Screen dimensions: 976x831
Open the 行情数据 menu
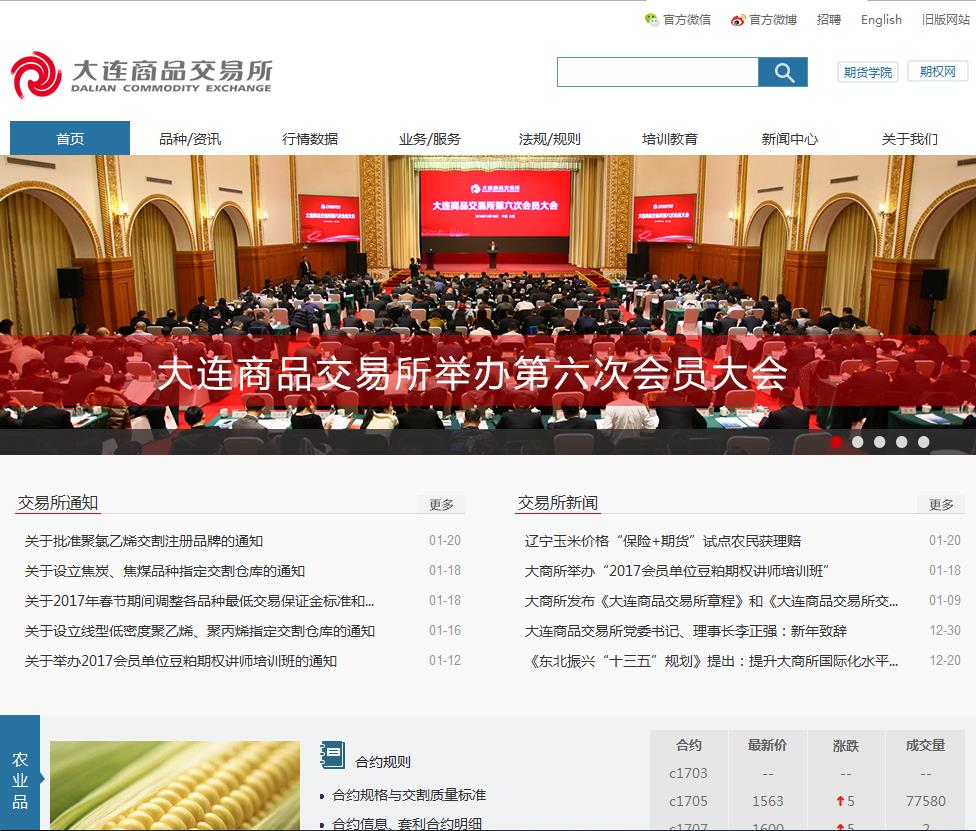[310, 138]
